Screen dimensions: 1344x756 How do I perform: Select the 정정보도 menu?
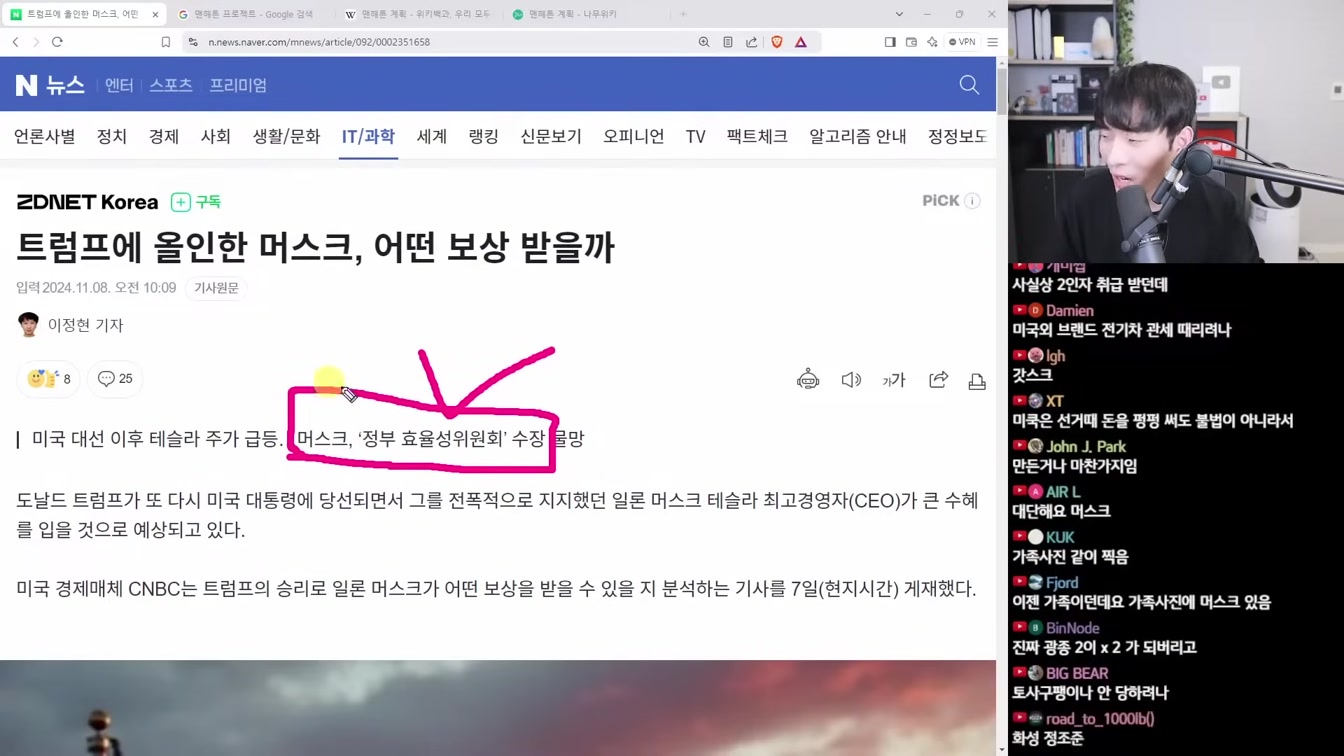click(957, 136)
